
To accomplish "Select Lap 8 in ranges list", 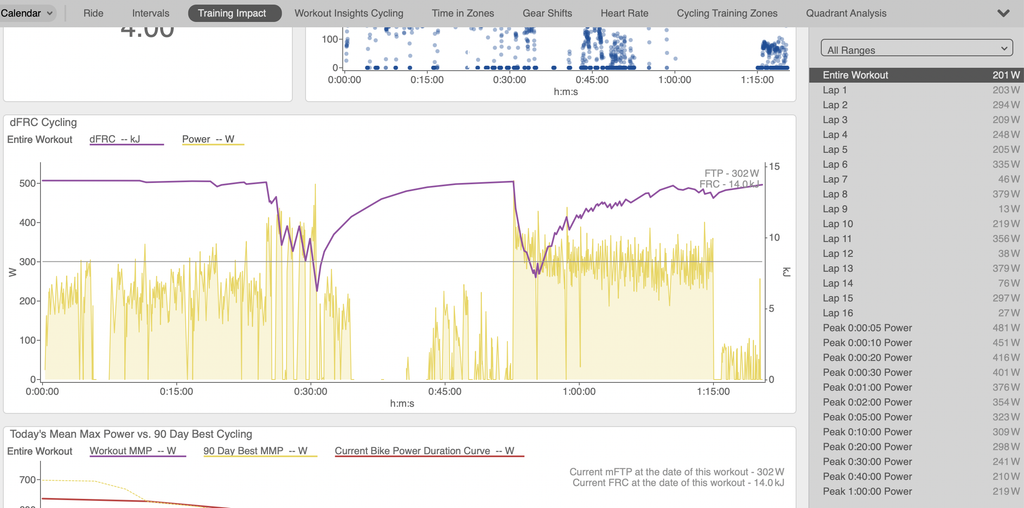I will coord(916,194).
